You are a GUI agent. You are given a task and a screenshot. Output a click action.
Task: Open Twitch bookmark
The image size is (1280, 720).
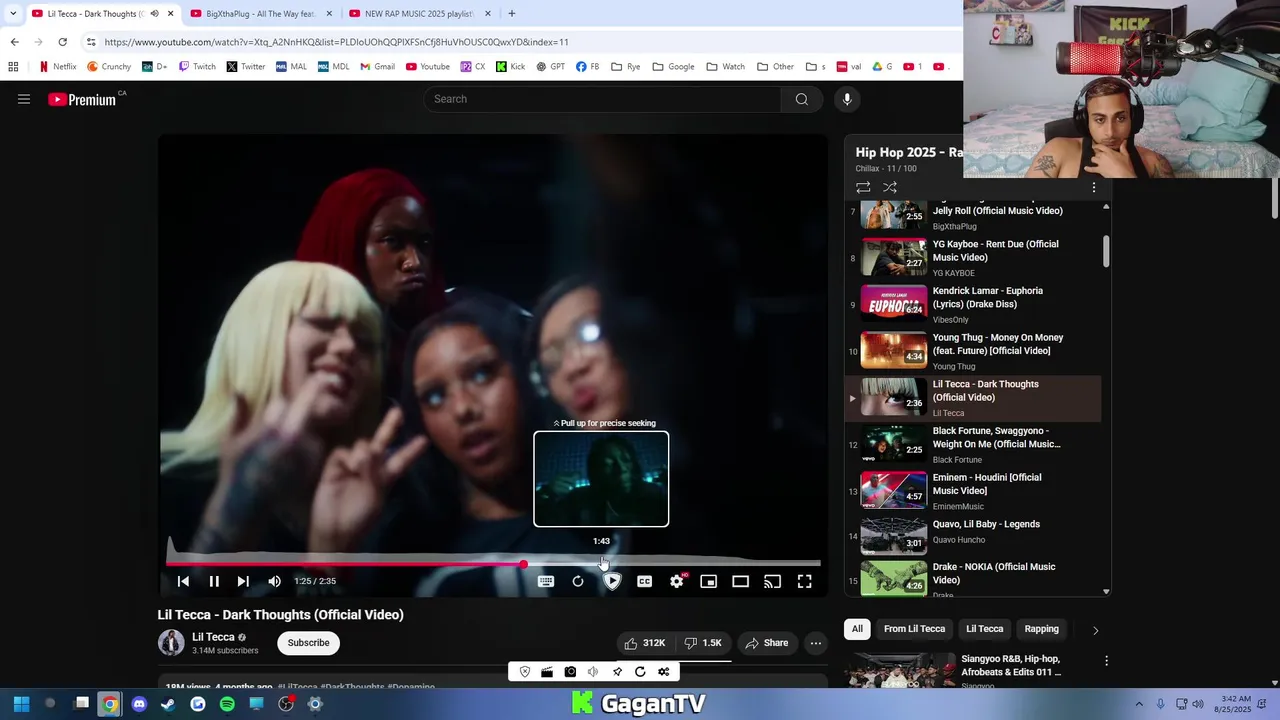pos(197,67)
